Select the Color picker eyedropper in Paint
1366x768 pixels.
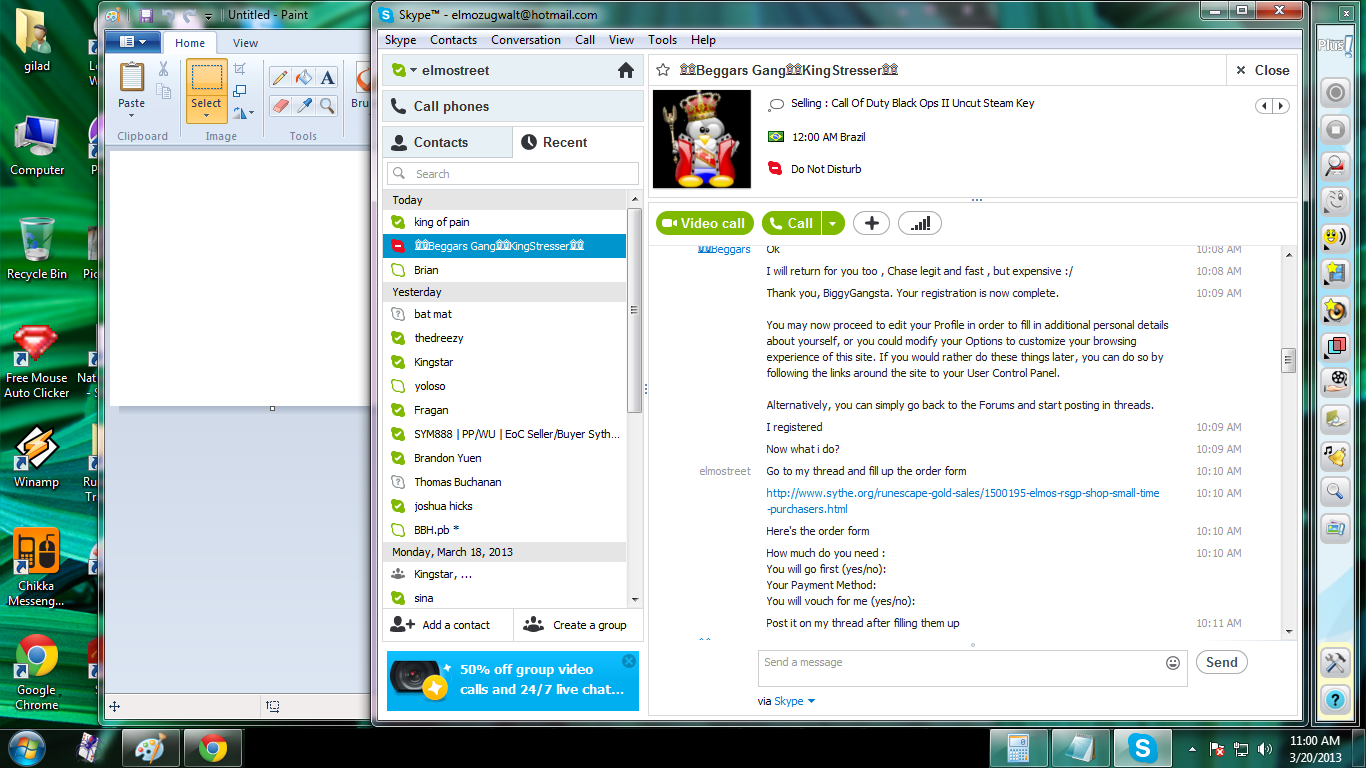(x=304, y=104)
